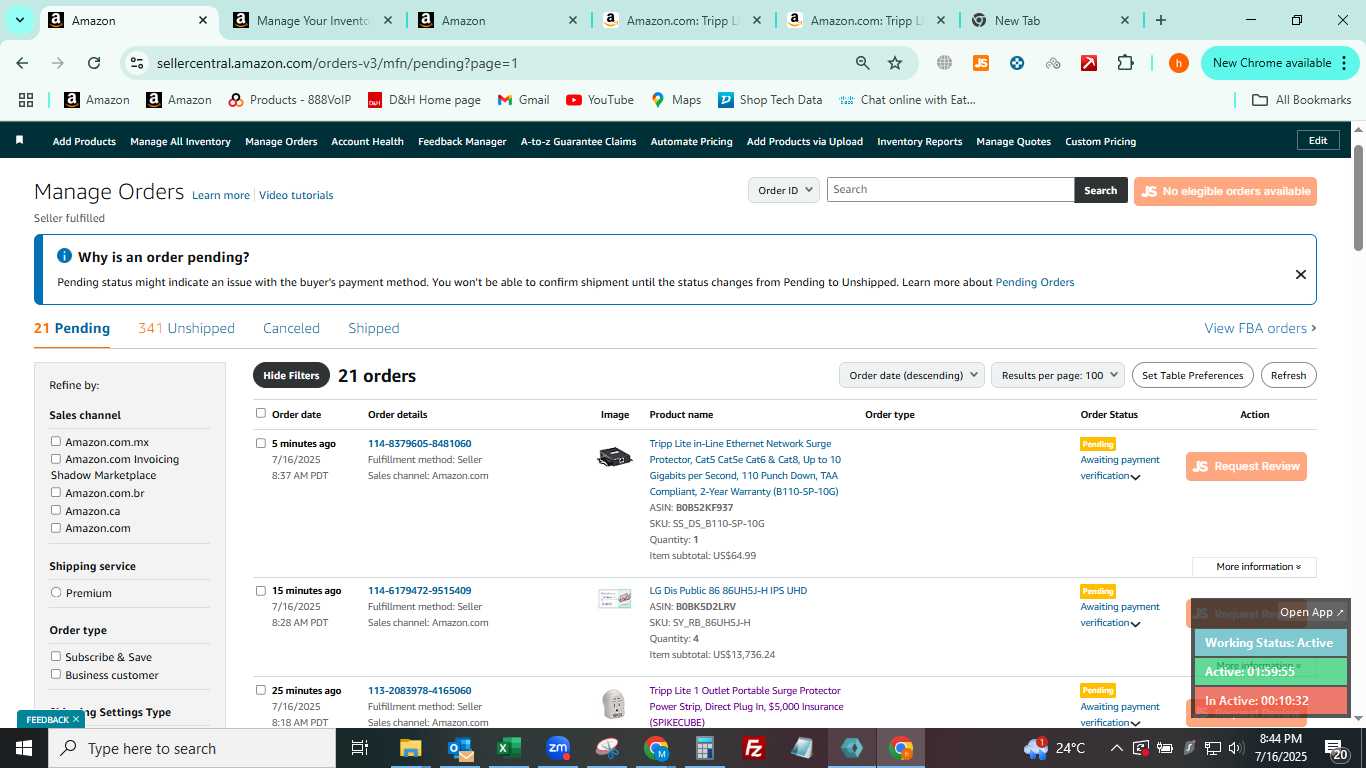Open the Maps bookmark

pyautogui.click(x=676, y=100)
